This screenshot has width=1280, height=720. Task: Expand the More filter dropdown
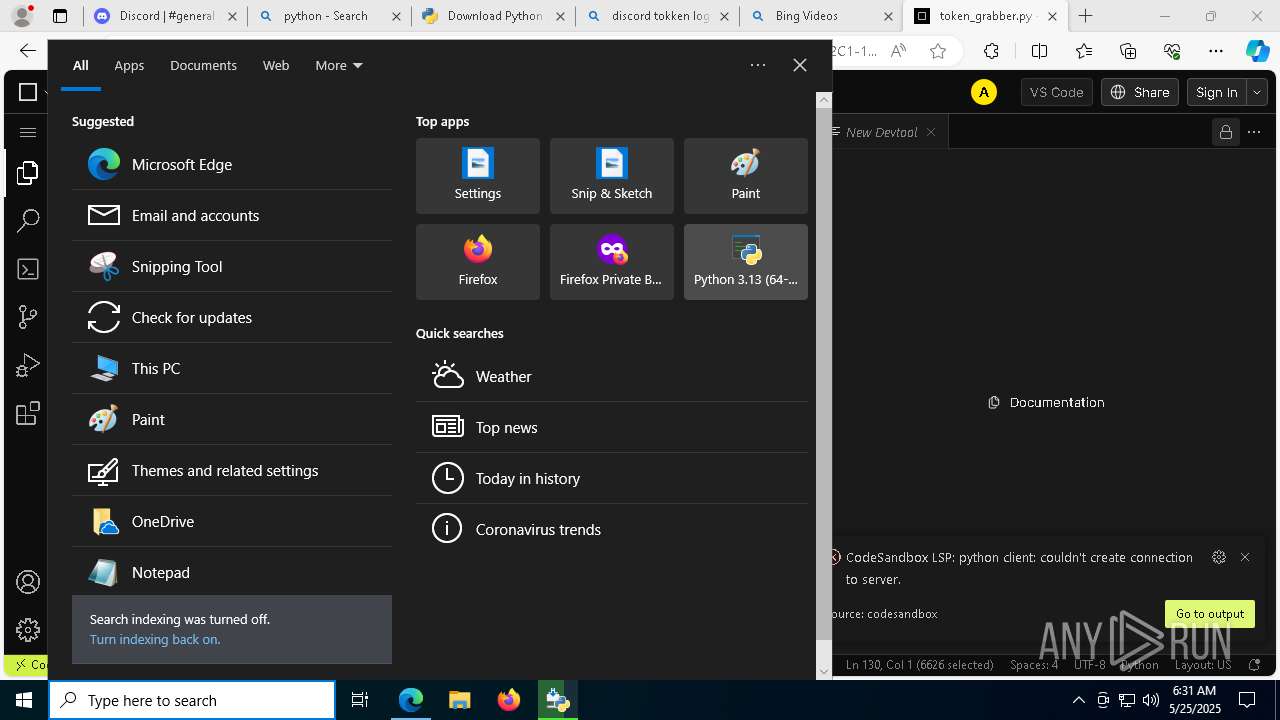[x=339, y=65]
